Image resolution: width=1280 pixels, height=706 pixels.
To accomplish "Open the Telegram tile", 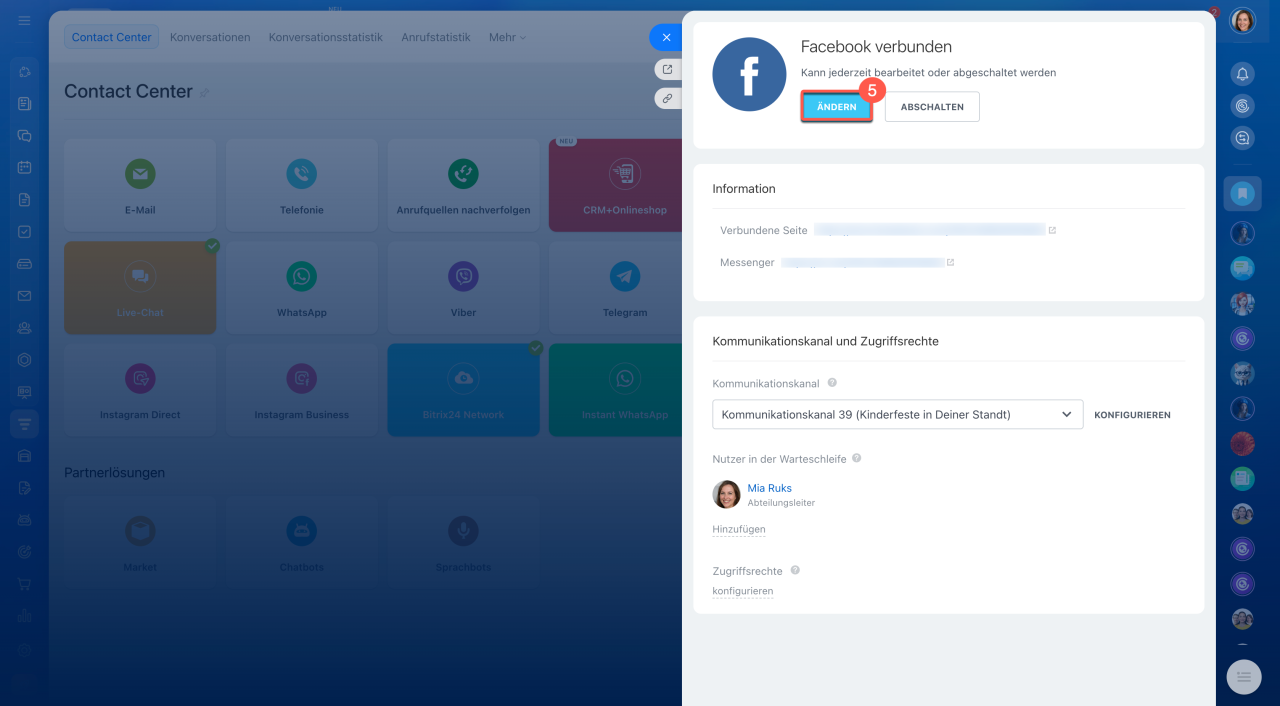I will [616, 288].
